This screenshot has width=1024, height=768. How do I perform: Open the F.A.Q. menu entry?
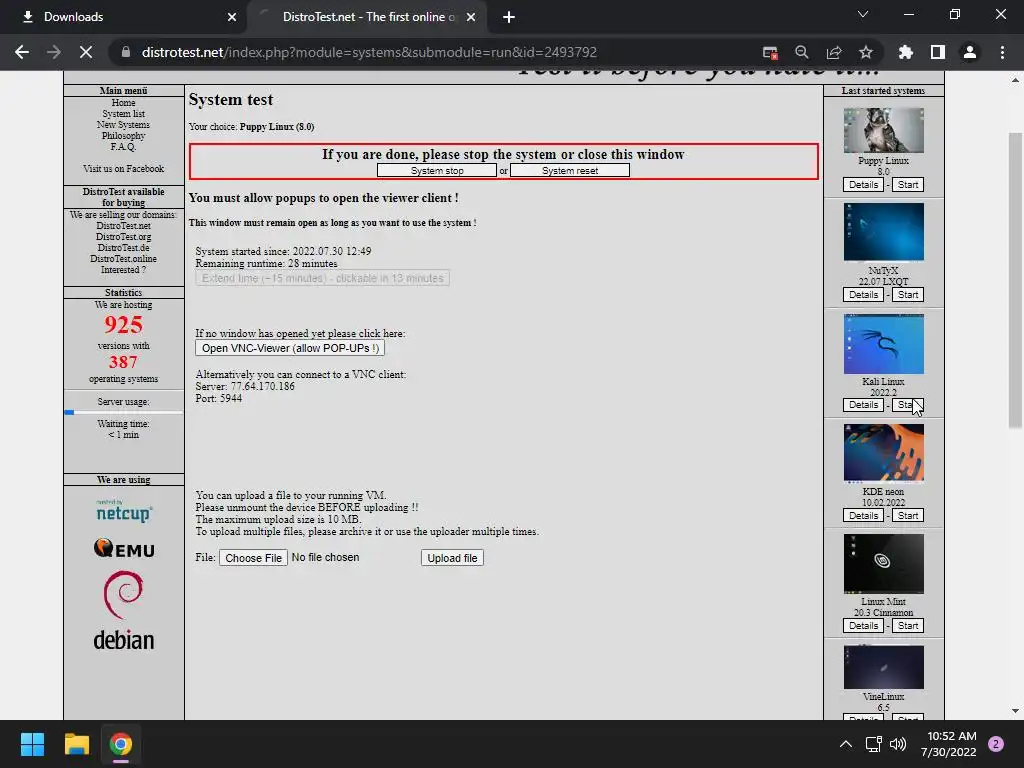[x=123, y=147]
